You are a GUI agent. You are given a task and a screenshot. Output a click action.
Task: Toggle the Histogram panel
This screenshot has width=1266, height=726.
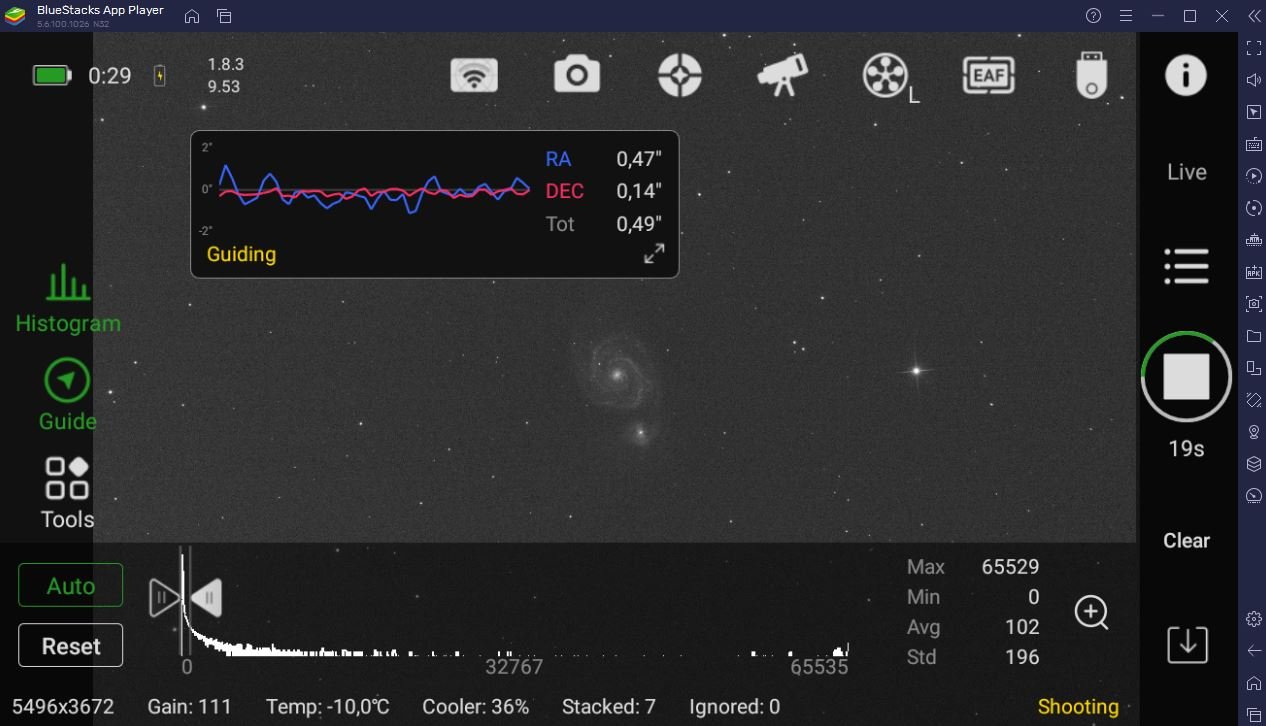pos(68,298)
